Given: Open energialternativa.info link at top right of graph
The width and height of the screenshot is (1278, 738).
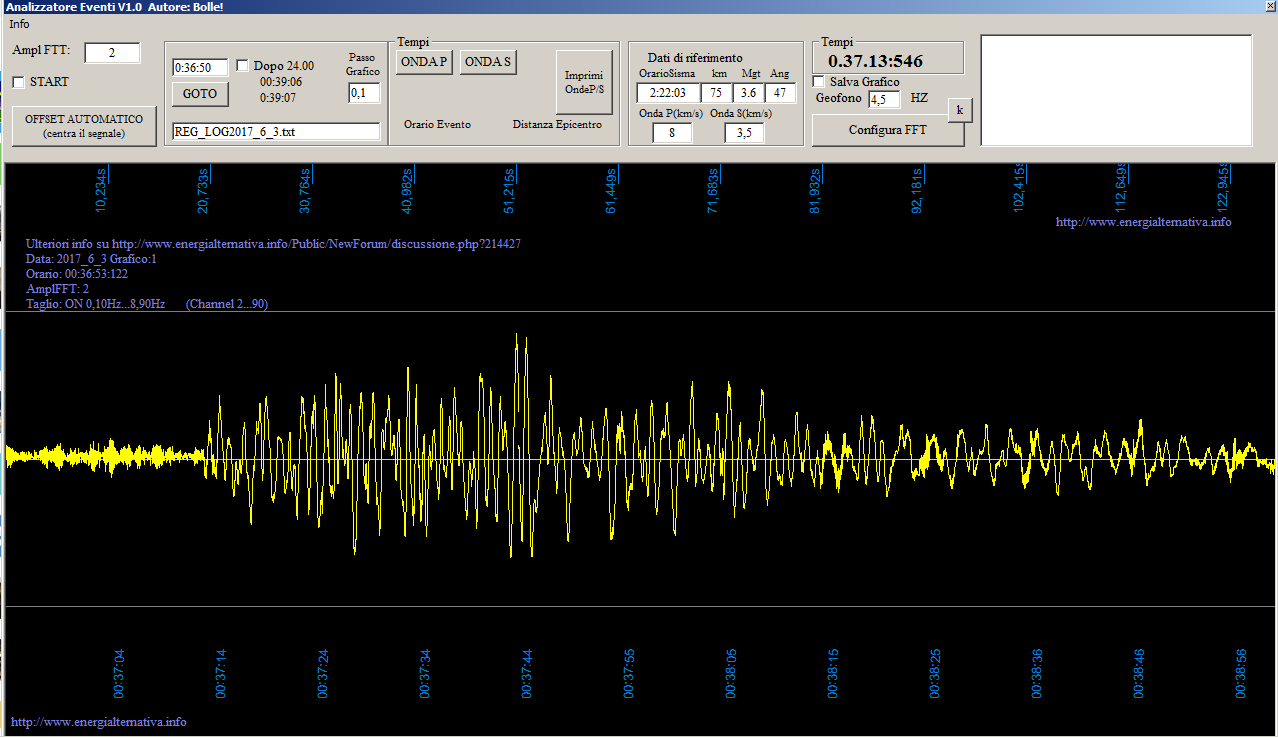Looking at the screenshot, I should click(1144, 222).
